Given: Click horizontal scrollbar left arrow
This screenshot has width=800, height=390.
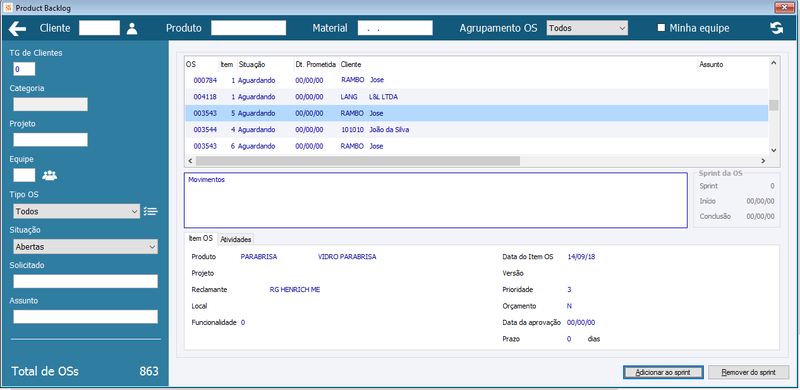Looking at the screenshot, I should (x=190, y=161).
